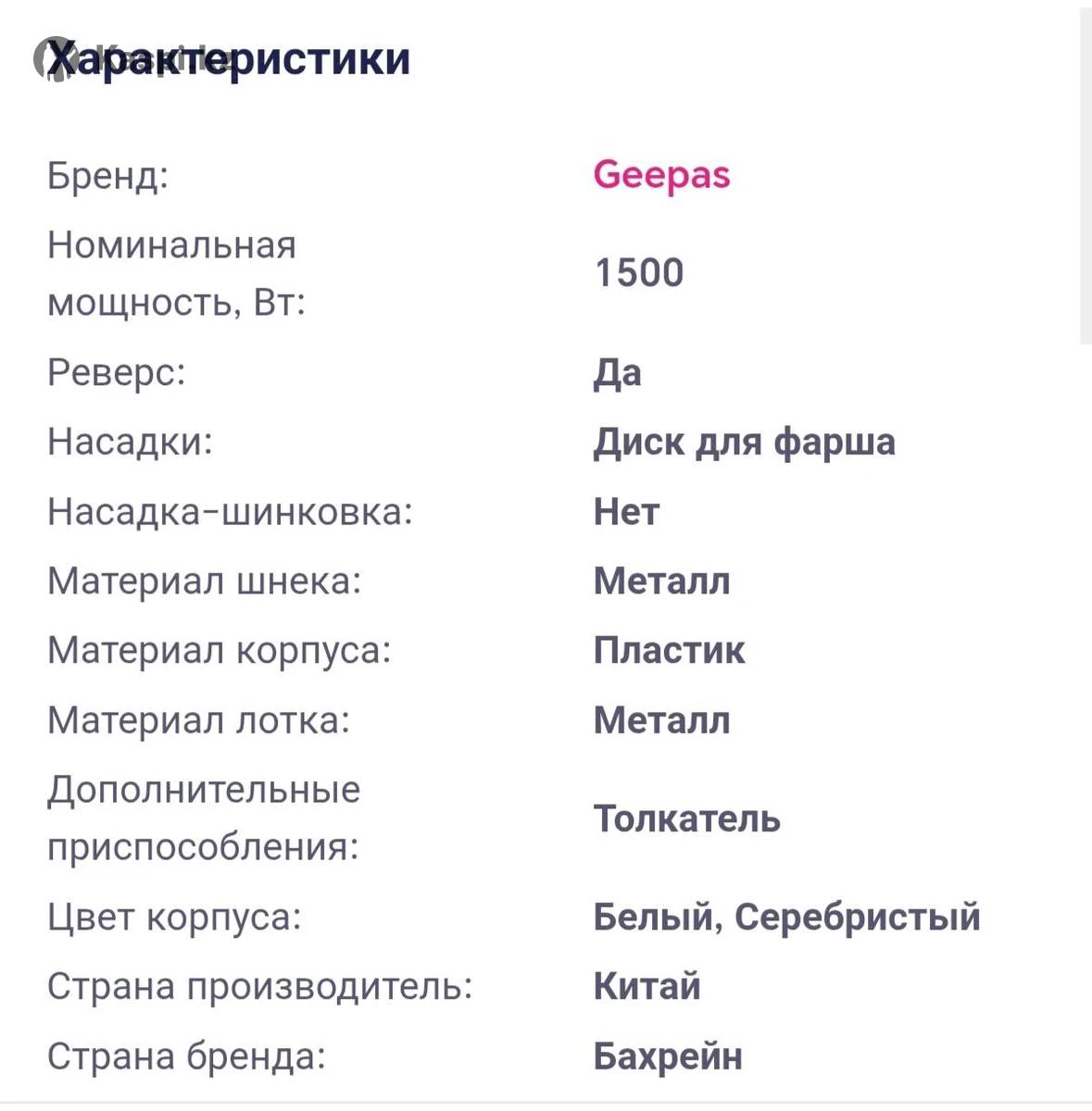Open the Geepas brand link

click(x=661, y=175)
